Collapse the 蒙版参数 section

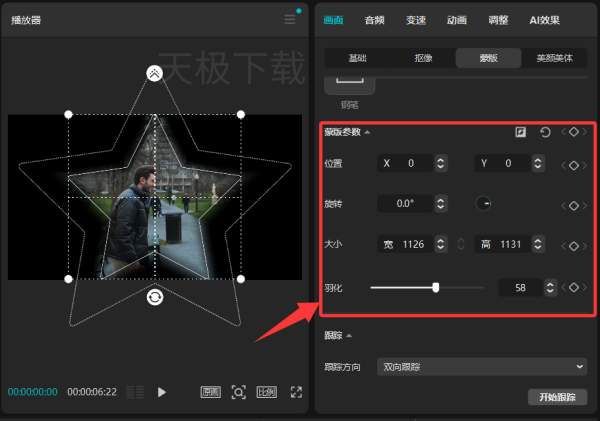[x=367, y=132]
